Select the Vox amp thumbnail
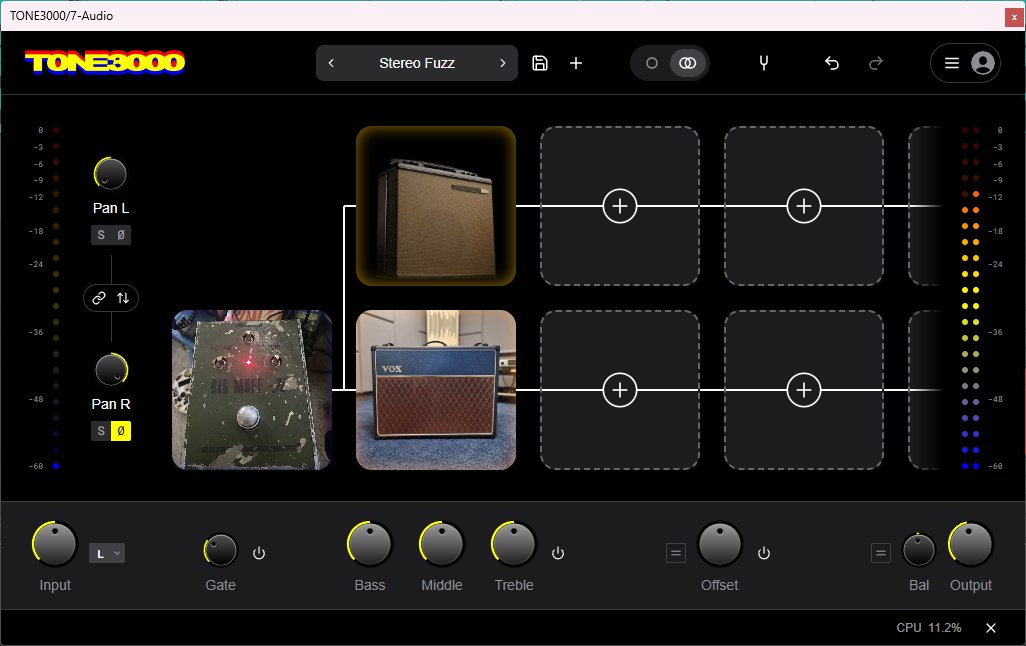This screenshot has width=1026, height=646. (436, 390)
